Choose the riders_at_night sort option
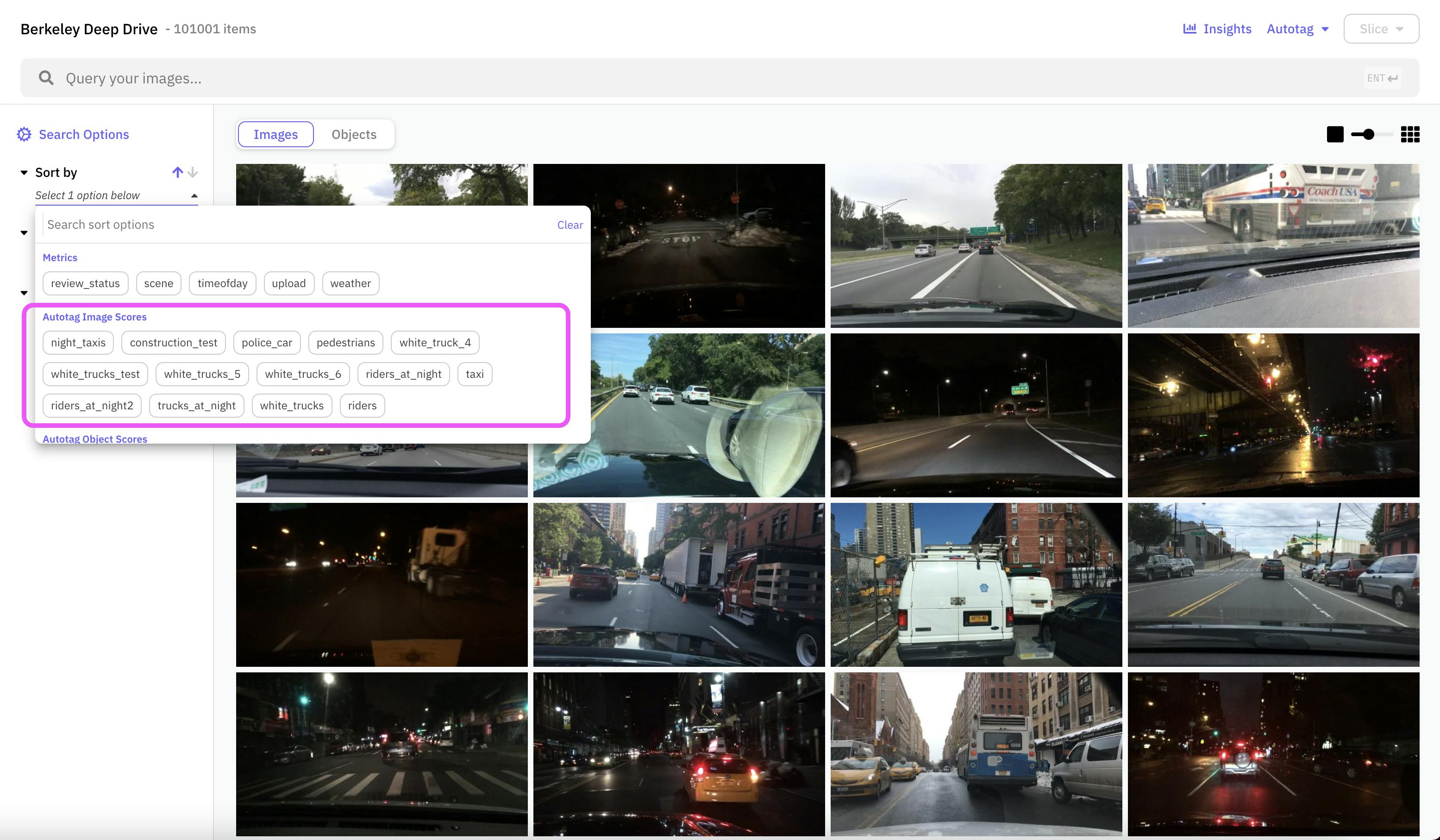Screen dimensions: 1440x840 403,374
